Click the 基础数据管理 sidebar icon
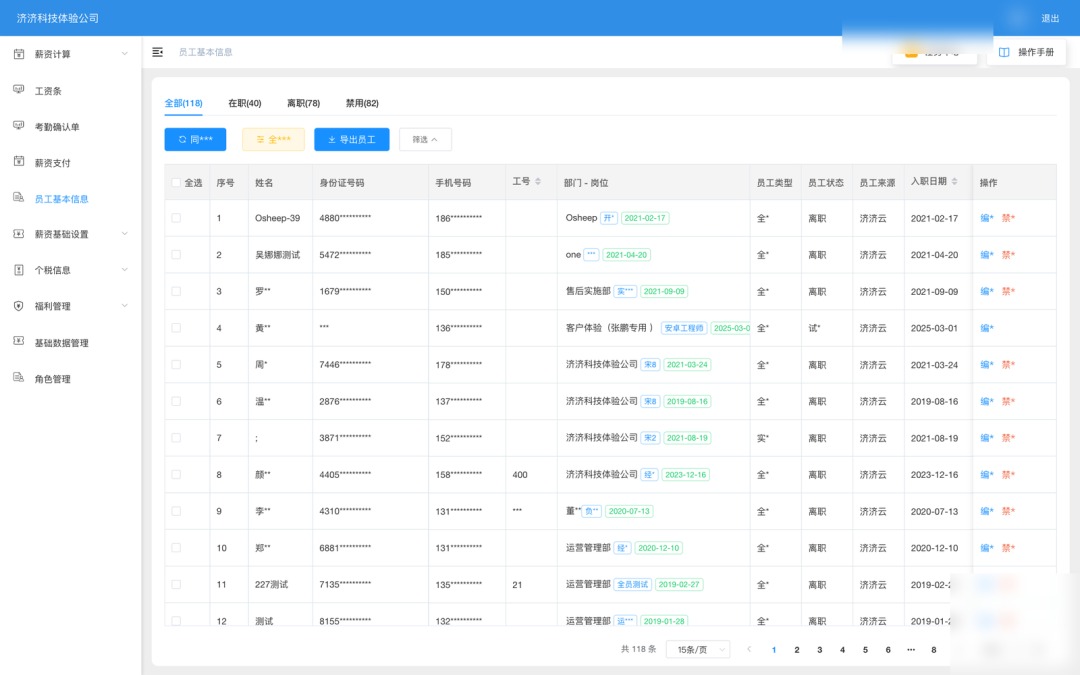Image resolution: width=1080 pixels, height=675 pixels. 19,342
